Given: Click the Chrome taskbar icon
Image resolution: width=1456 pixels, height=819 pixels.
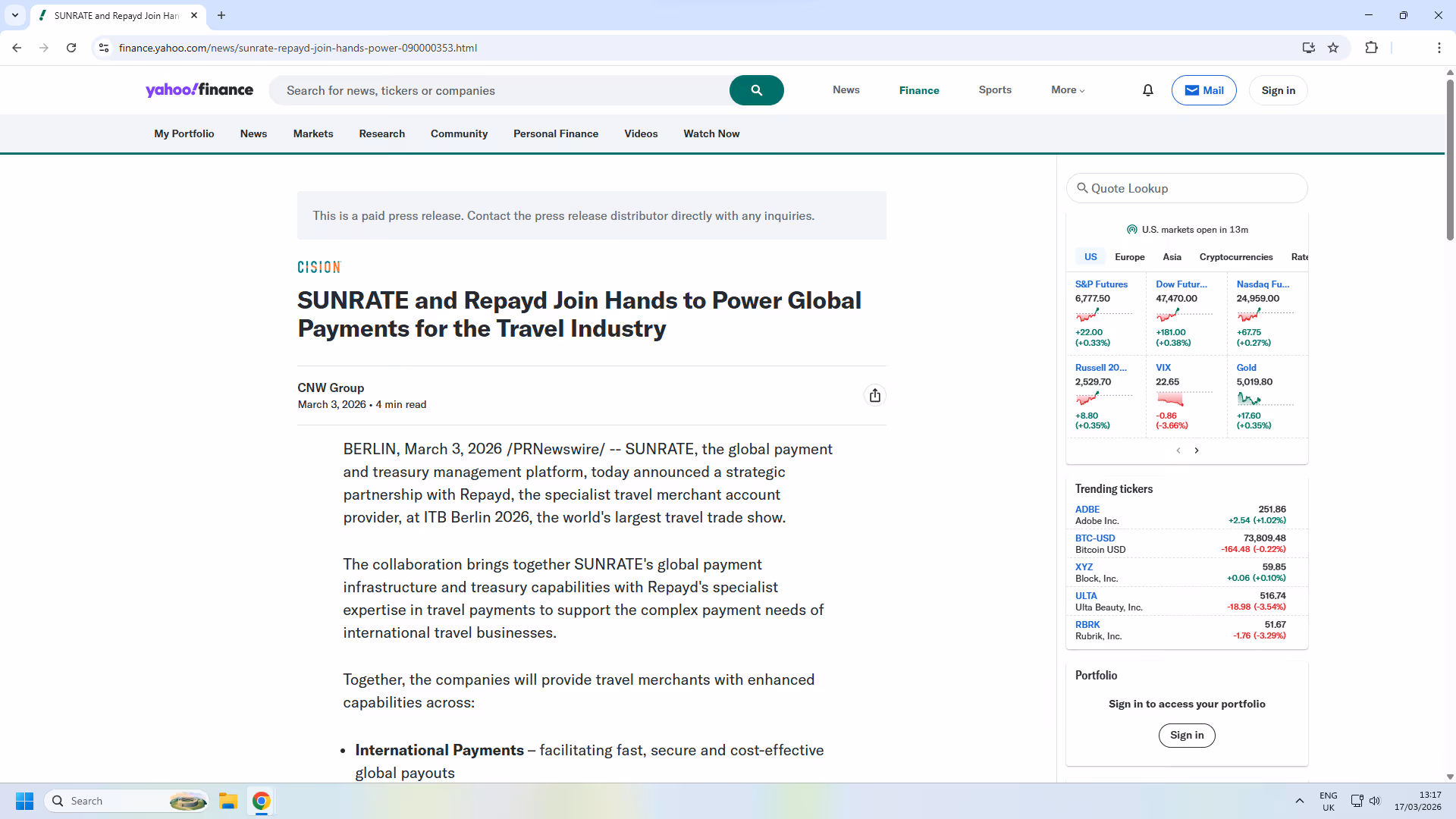Looking at the screenshot, I should click(262, 801).
